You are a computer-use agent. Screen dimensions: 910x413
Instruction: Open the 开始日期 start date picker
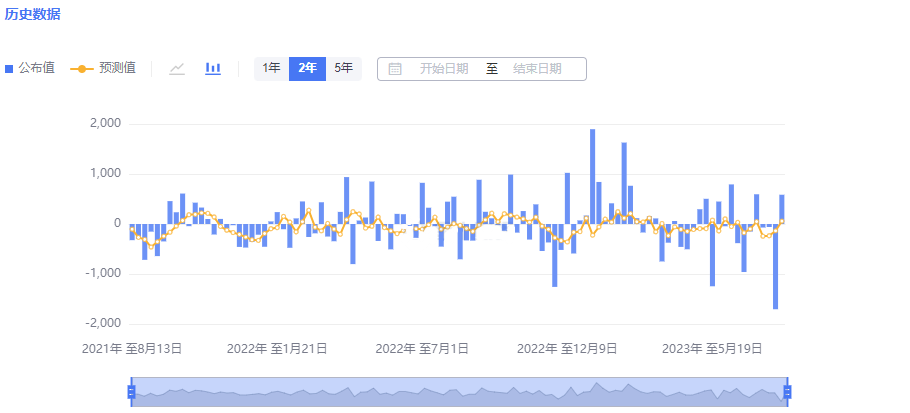(444, 69)
